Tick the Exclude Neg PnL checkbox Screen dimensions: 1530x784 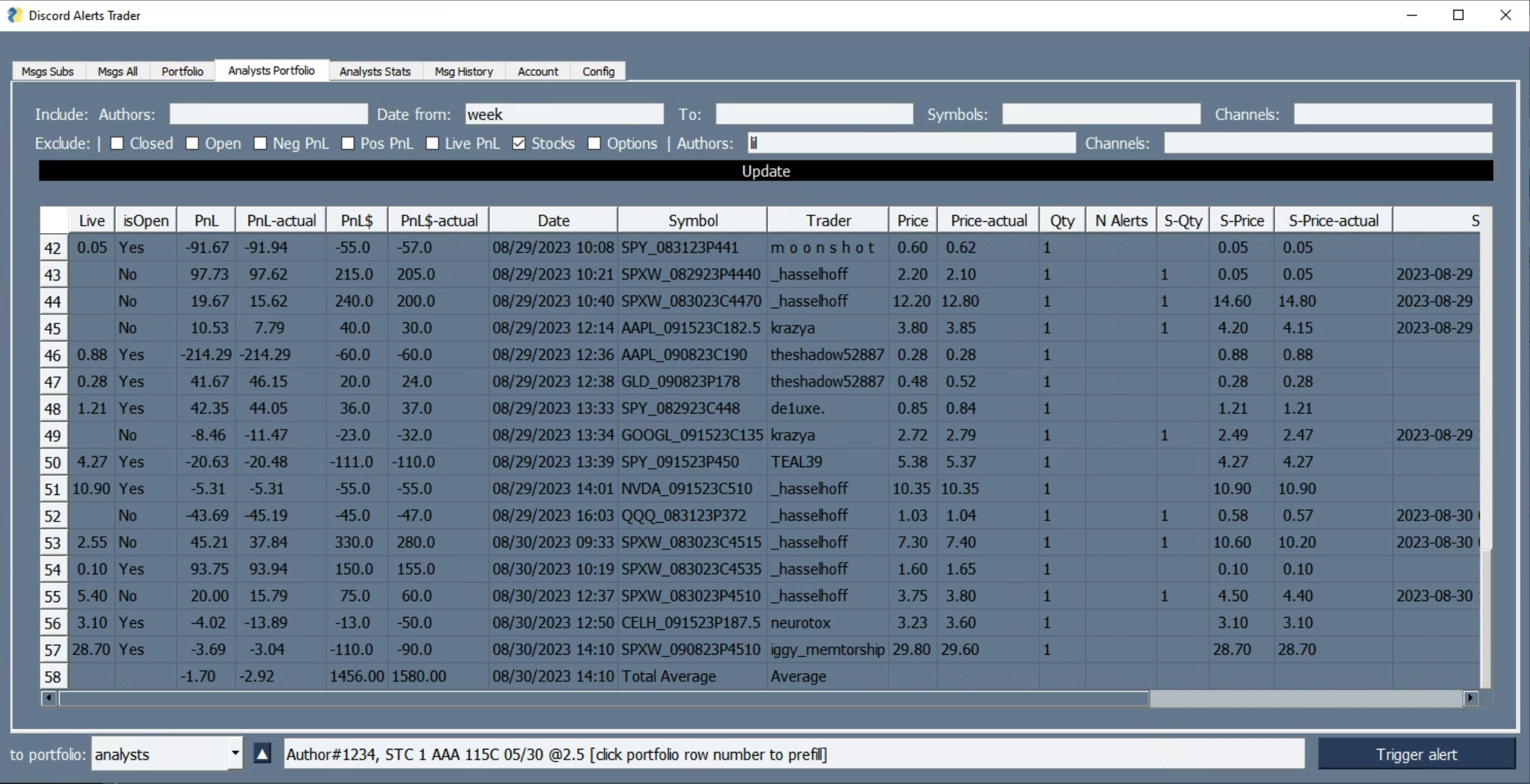[x=260, y=143]
